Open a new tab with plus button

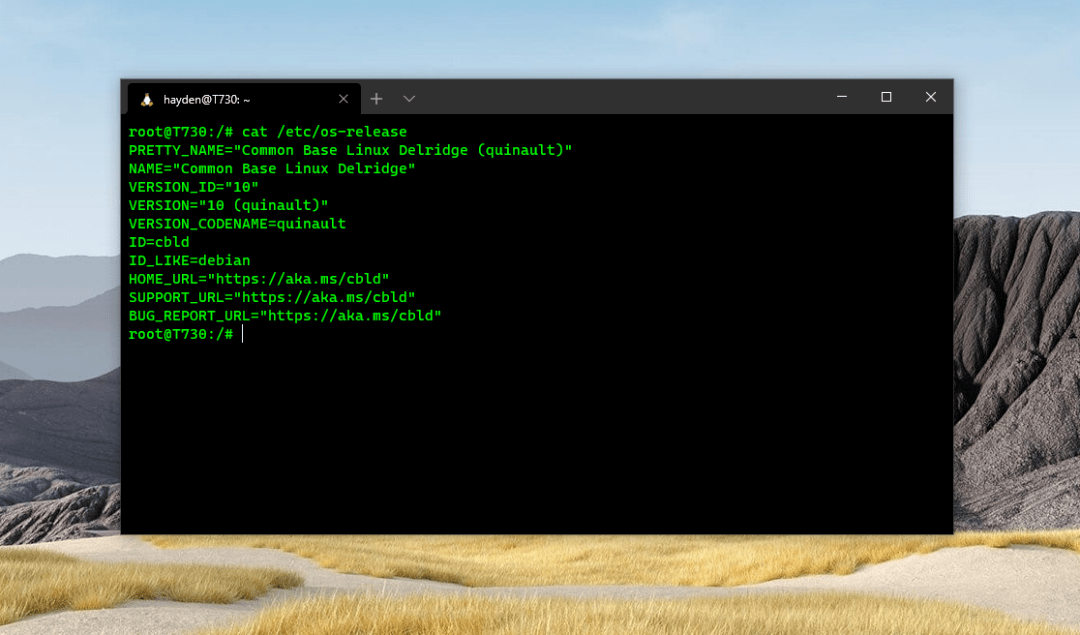click(x=376, y=99)
